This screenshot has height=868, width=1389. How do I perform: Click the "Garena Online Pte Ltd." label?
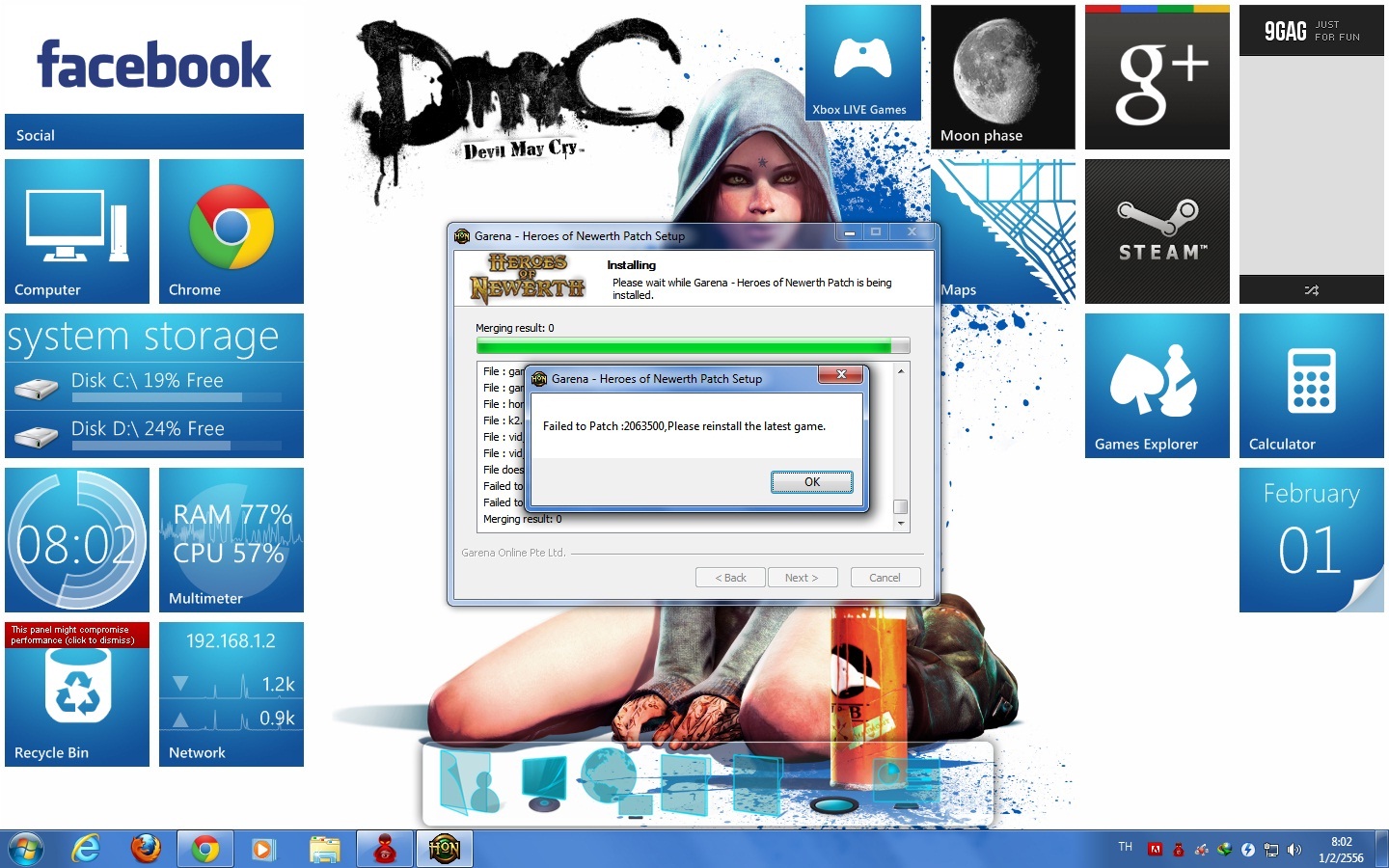[513, 553]
